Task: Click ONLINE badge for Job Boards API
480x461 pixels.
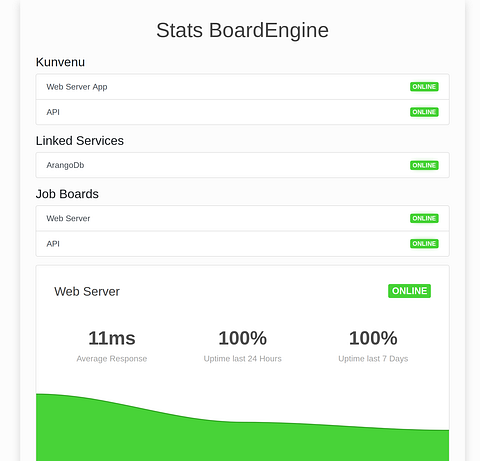Action: [424, 244]
